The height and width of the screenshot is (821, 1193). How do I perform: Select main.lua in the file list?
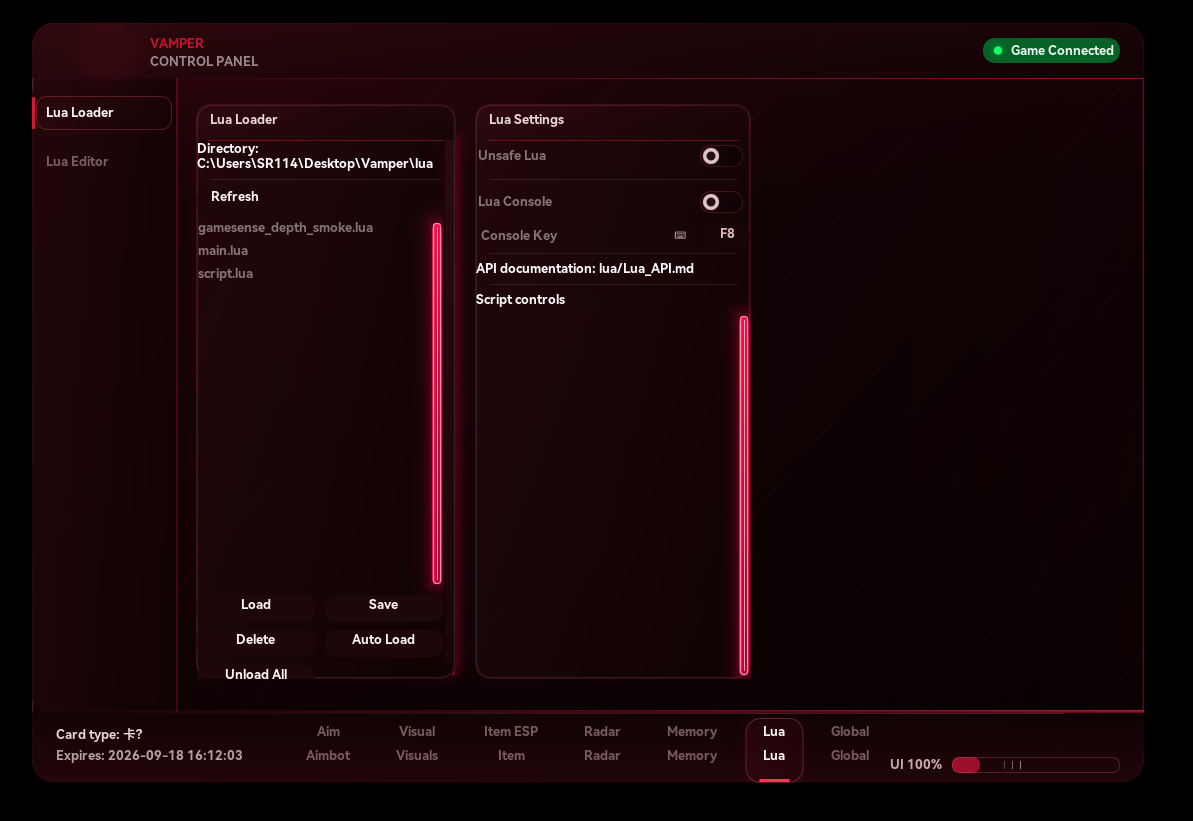pyautogui.click(x=223, y=250)
